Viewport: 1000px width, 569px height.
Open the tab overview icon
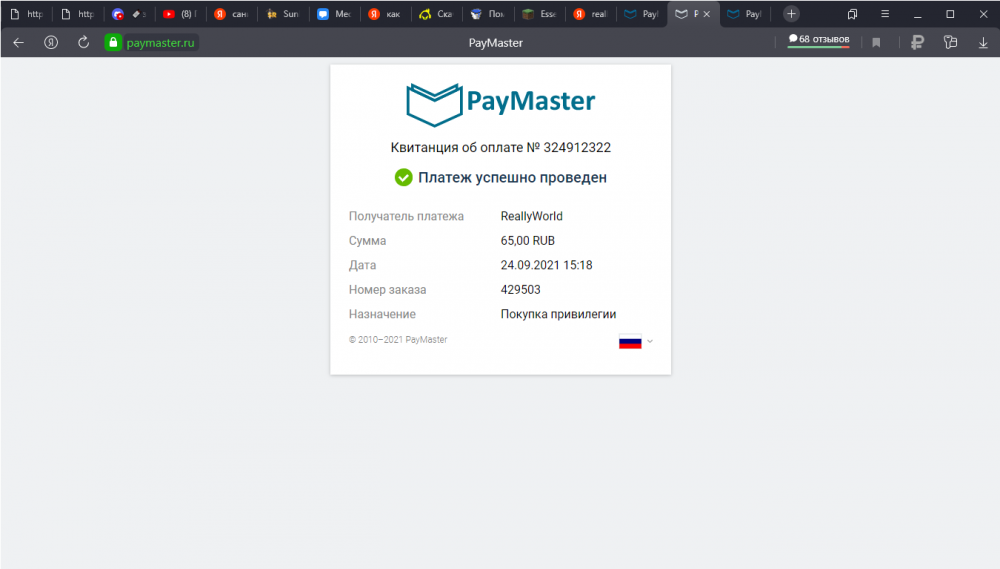pyautogui.click(x=852, y=14)
